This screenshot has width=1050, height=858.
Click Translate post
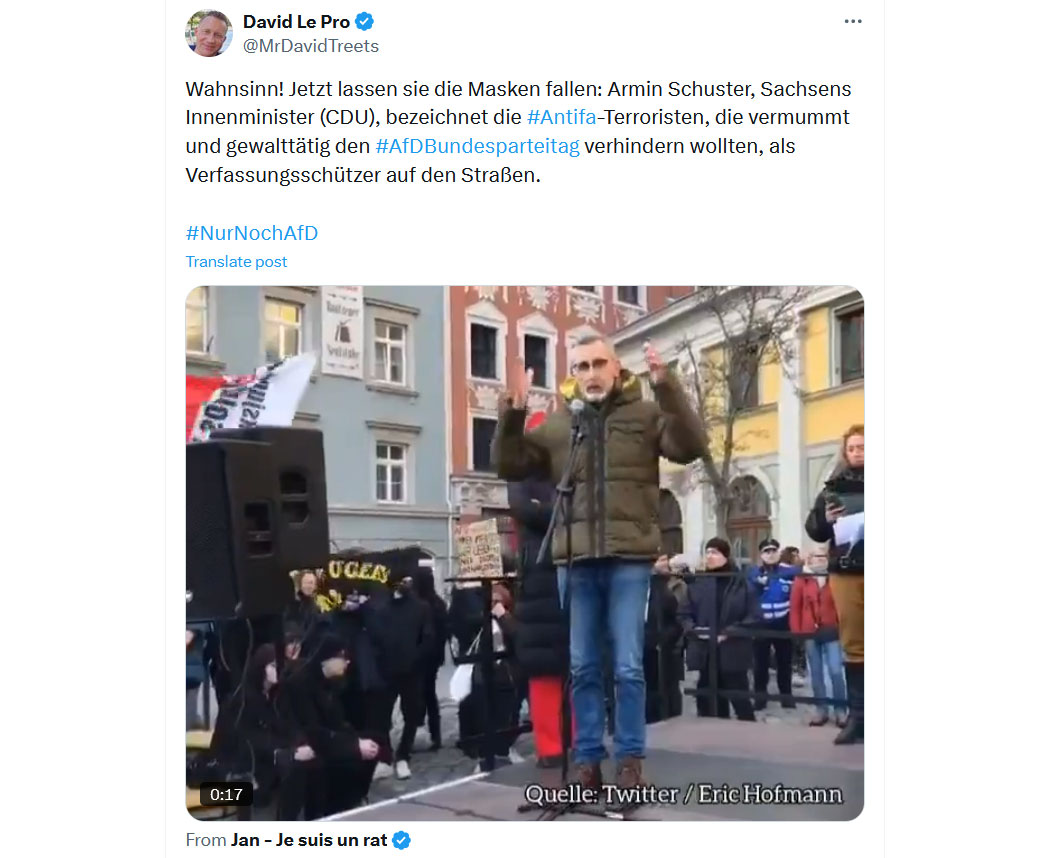click(236, 262)
